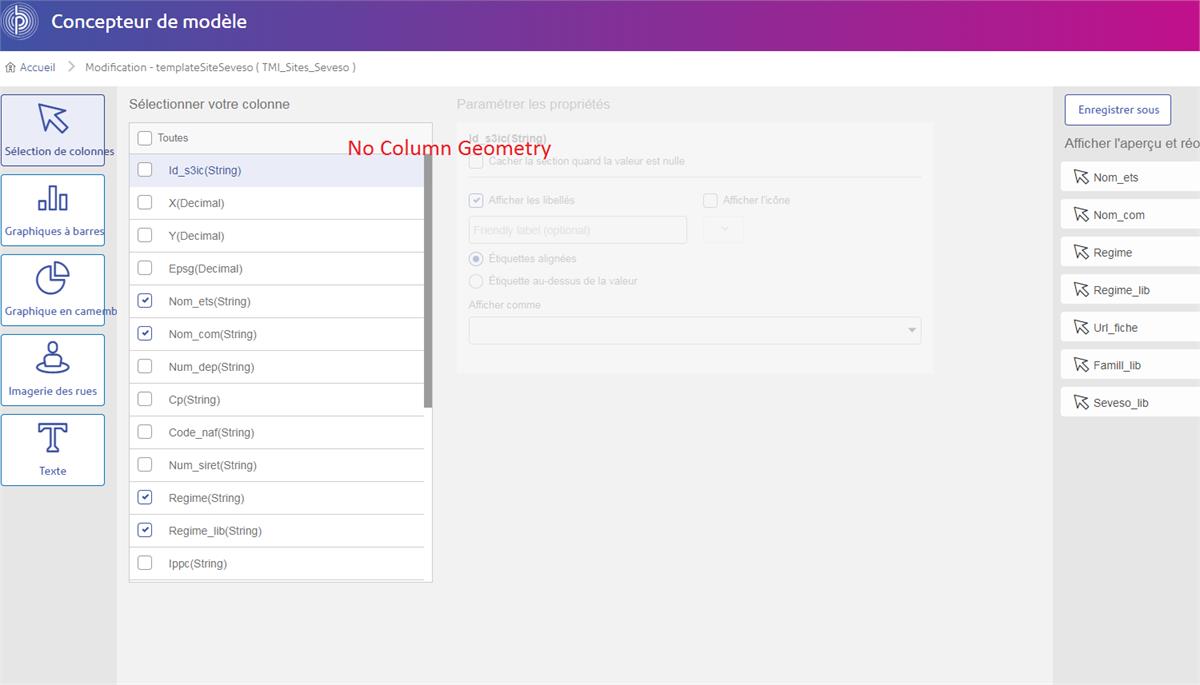This screenshot has height=685, width=1200.
Task: Open the Afficher comme dropdown
Action: [695, 330]
